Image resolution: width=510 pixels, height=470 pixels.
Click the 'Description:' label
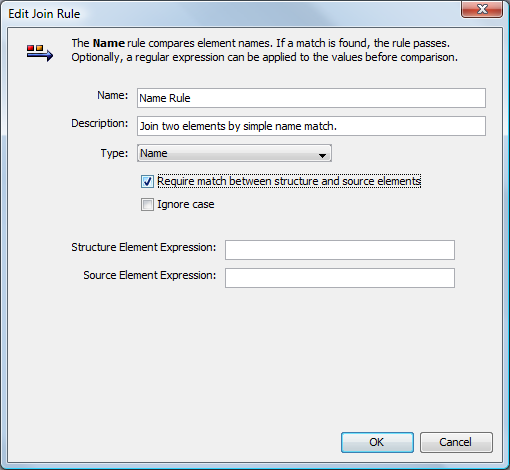pos(100,124)
